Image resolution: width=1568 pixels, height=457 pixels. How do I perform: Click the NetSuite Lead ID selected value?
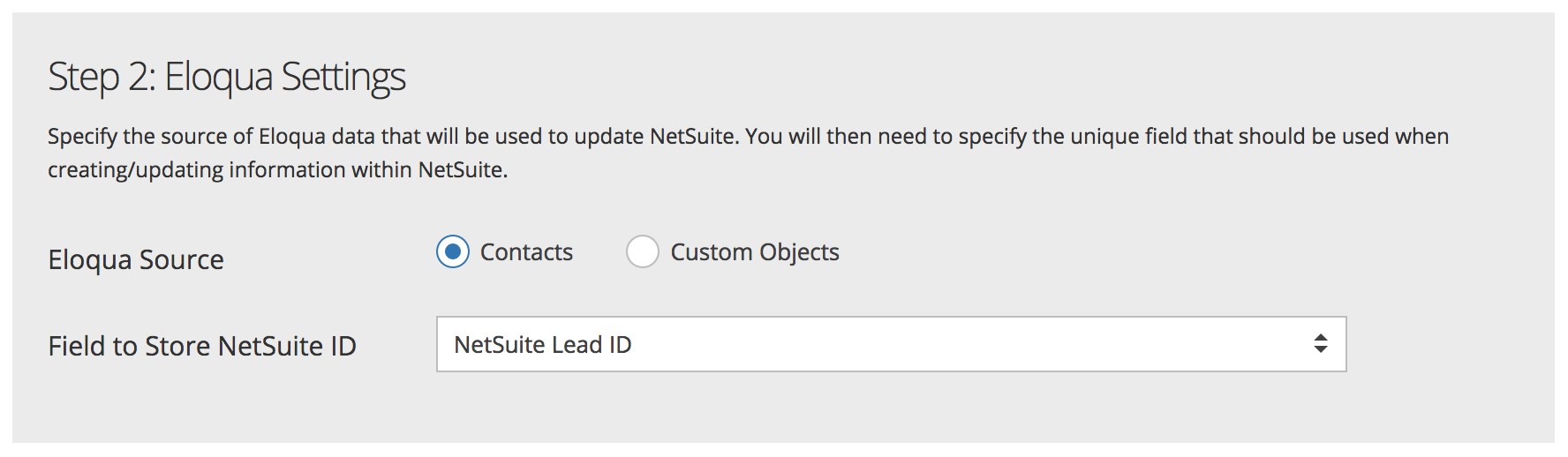pyautogui.click(x=543, y=345)
